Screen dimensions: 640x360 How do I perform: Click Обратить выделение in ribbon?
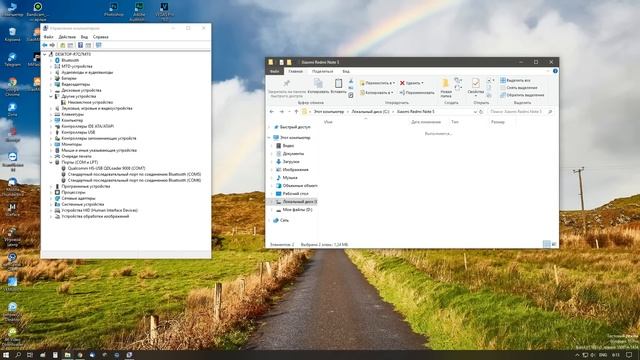point(522,95)
